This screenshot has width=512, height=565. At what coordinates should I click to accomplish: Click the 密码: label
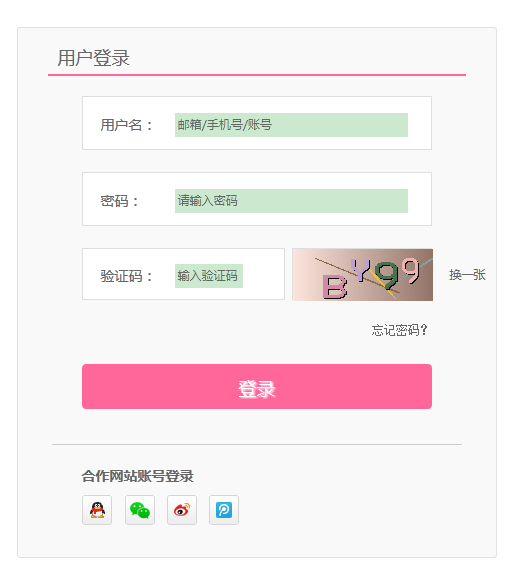point(119,201)
